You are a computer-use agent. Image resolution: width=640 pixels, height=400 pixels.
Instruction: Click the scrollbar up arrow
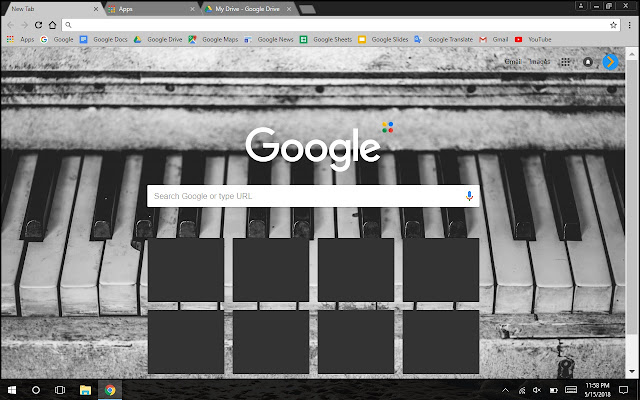[632, 54]
